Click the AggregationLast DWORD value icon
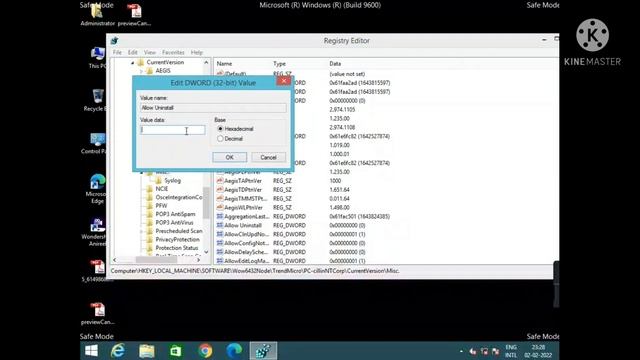 click(x=220, y=216)
